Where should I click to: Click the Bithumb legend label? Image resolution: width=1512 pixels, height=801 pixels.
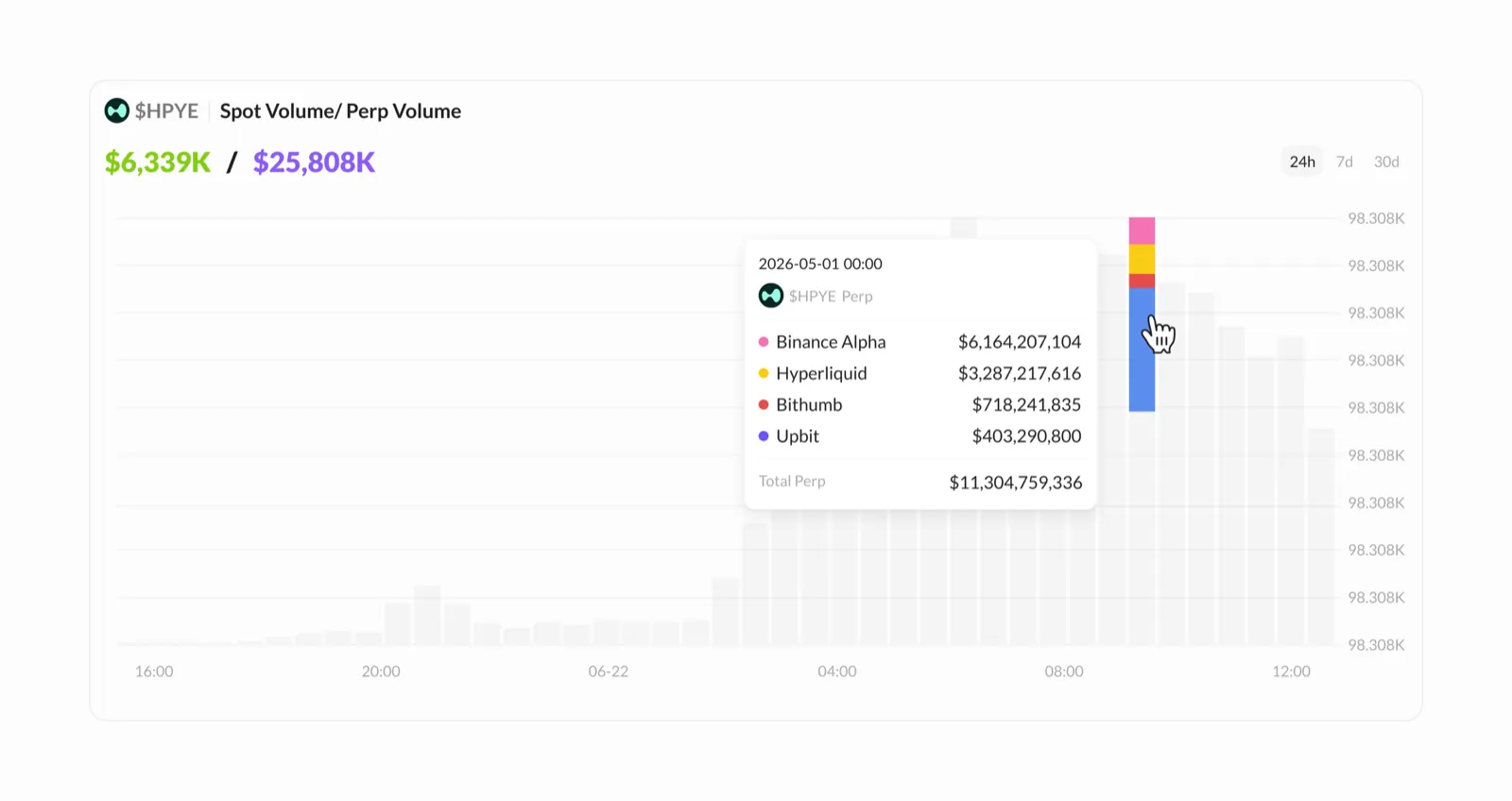coord(809,404)
